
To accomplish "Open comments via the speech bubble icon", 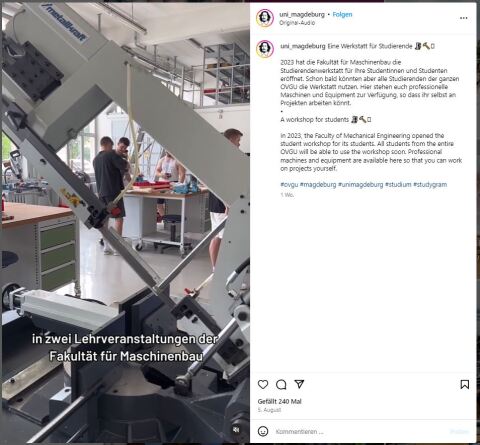I will (281, 385).
